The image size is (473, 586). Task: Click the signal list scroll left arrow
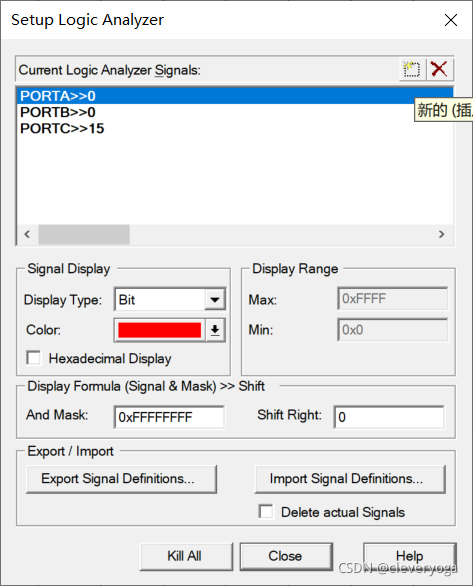[27, 234]
